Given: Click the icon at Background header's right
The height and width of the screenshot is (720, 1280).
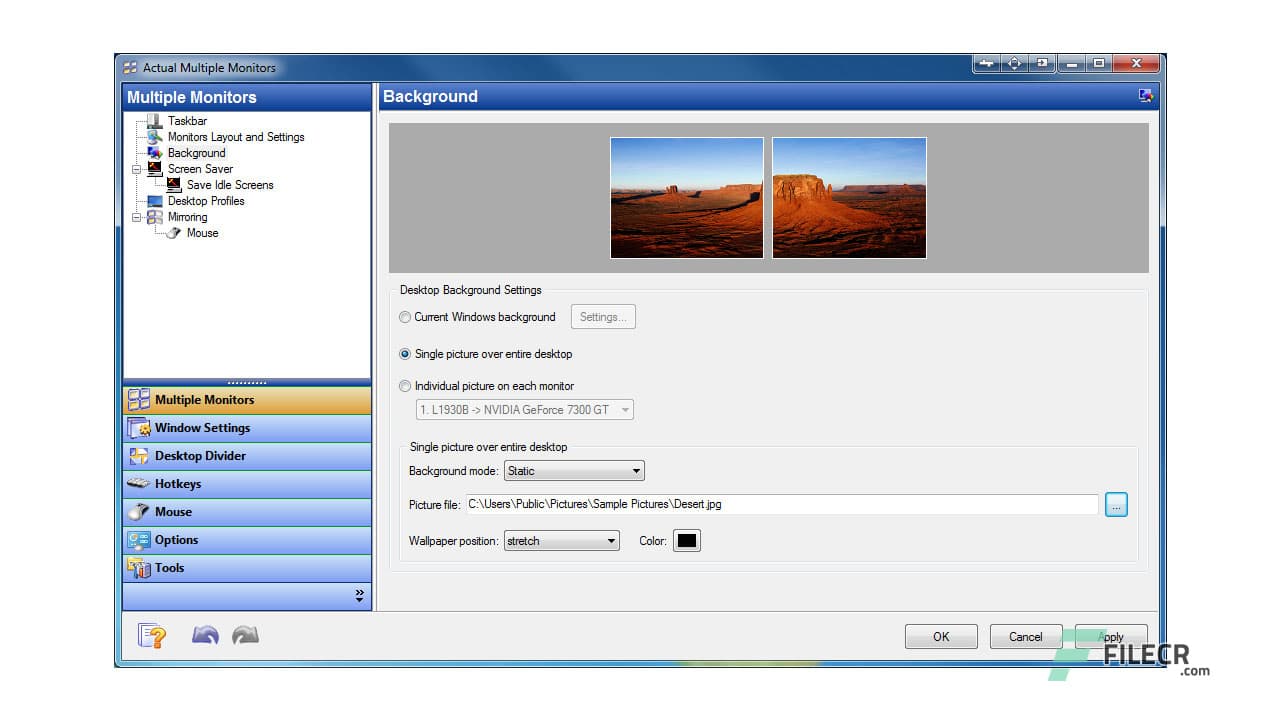Looking at the screenshot, I should click(x=1145, y=96).
